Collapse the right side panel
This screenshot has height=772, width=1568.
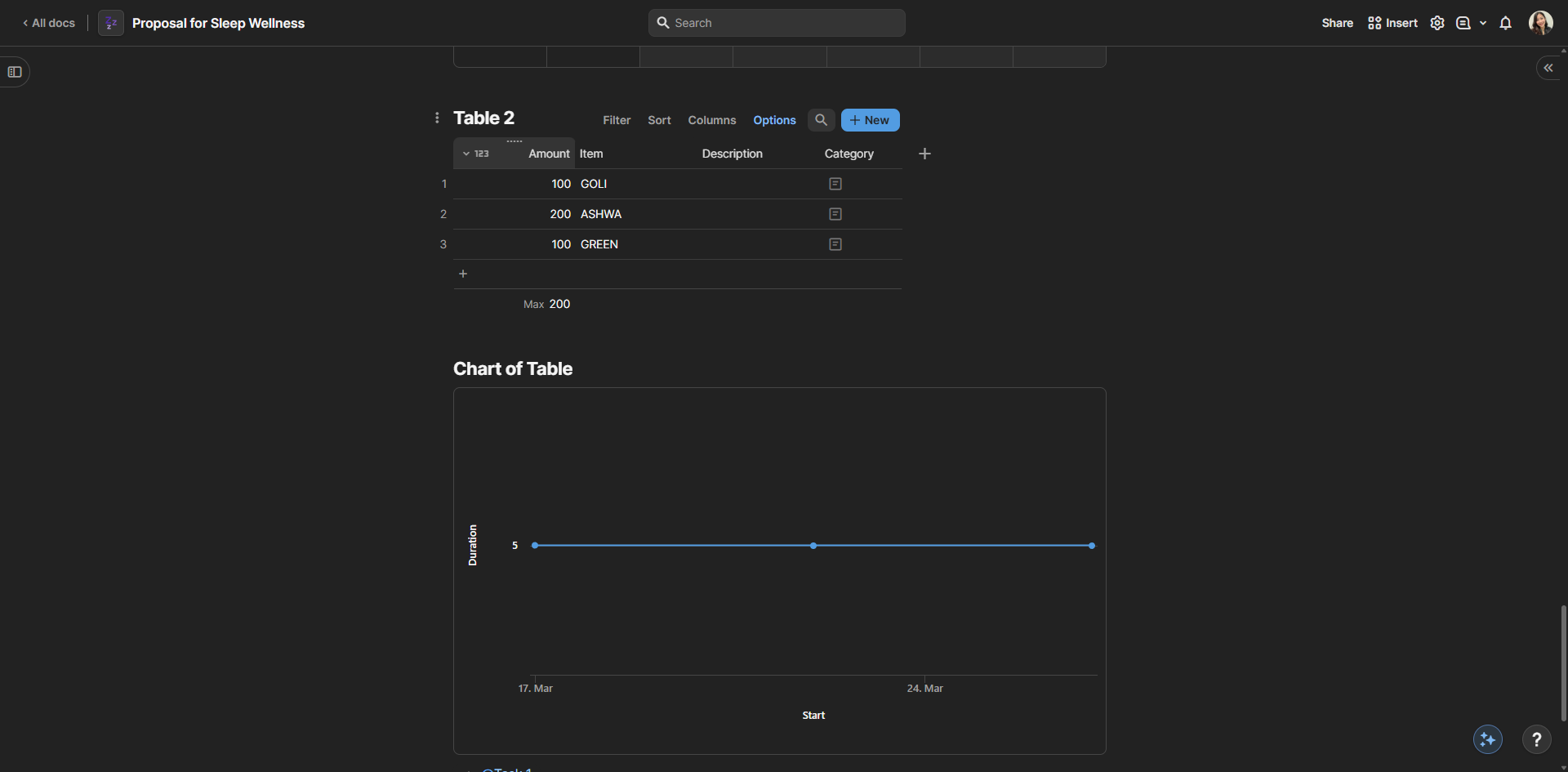click(x=1548, y=68)
